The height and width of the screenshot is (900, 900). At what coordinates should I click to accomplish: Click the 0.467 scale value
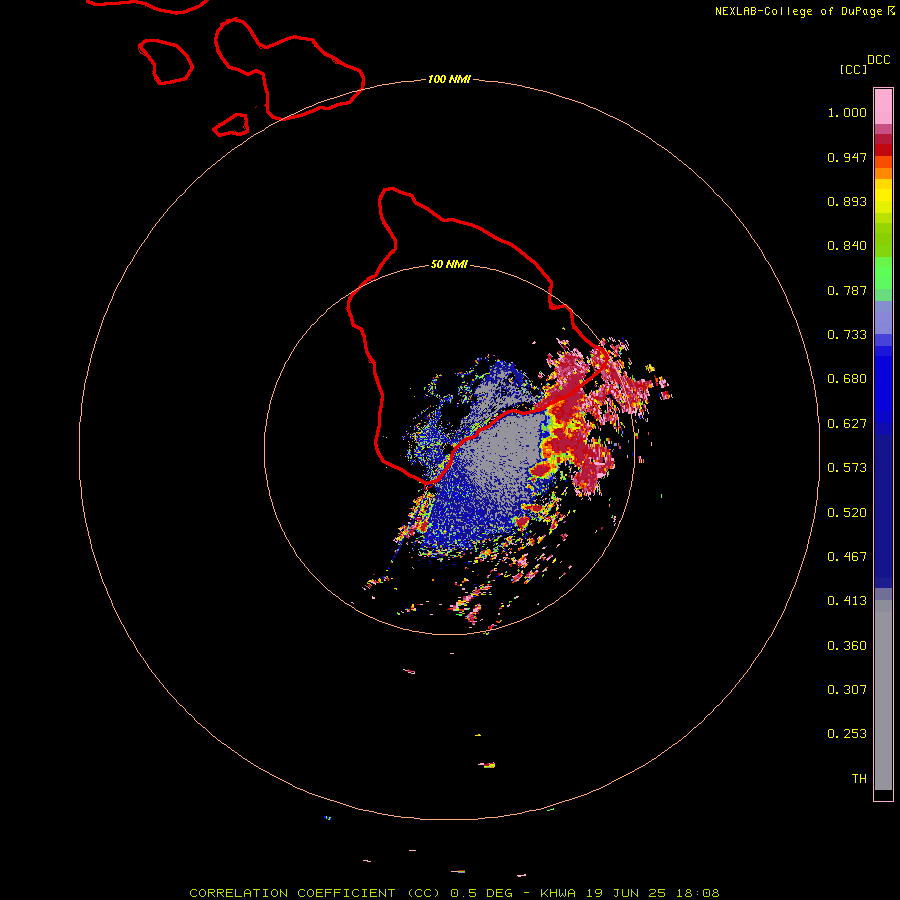847,557
